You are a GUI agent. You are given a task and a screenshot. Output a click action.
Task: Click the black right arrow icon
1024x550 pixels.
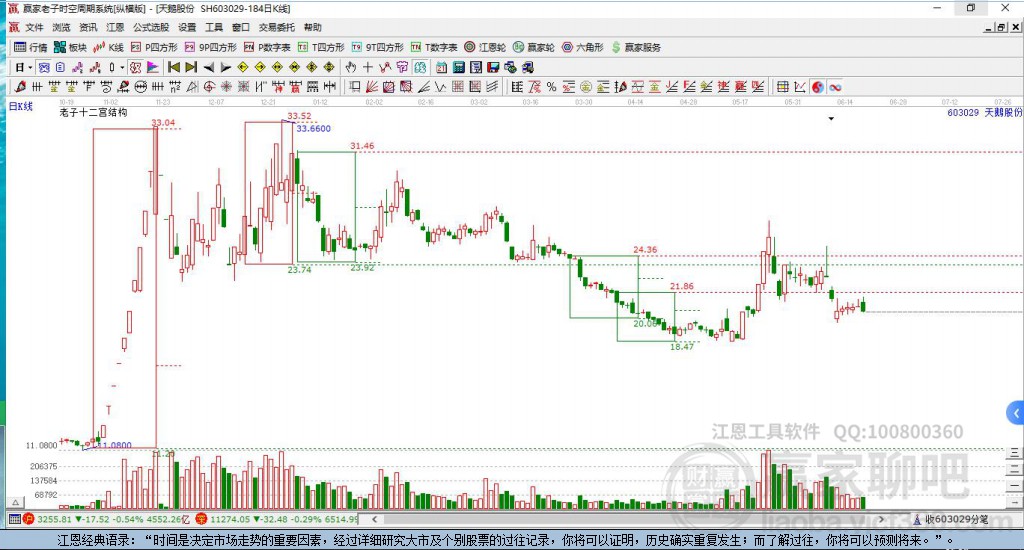[225, 67]
